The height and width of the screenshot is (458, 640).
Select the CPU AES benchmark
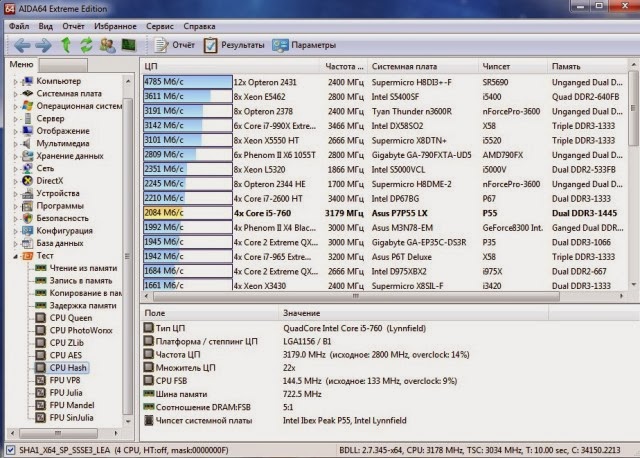(x=66, y=355)
